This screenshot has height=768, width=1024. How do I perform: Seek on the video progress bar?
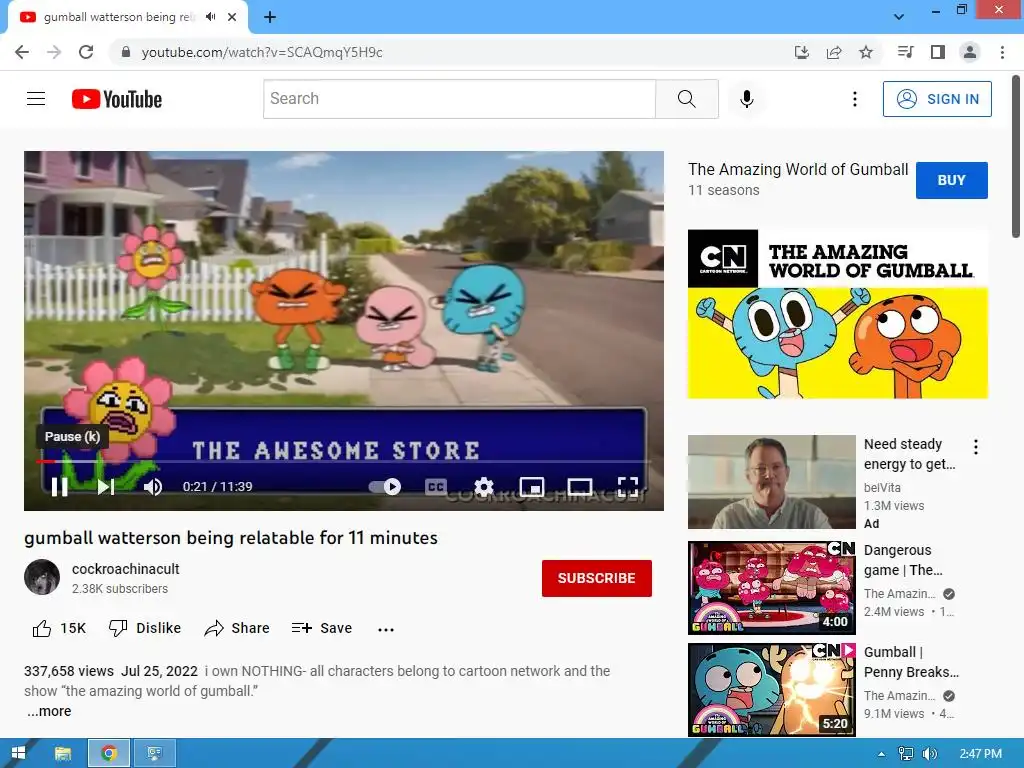(344, 461)
